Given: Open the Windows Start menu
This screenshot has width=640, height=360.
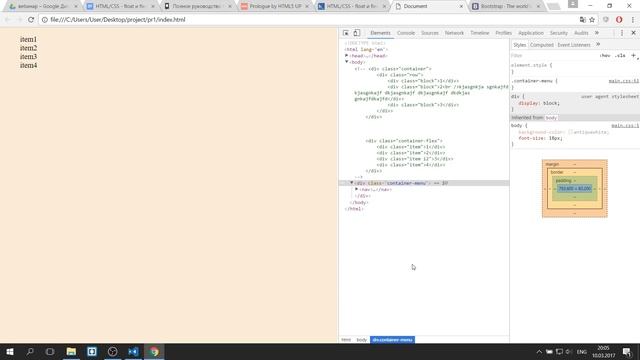Looking at the screenshot, I should pos(10,352).
